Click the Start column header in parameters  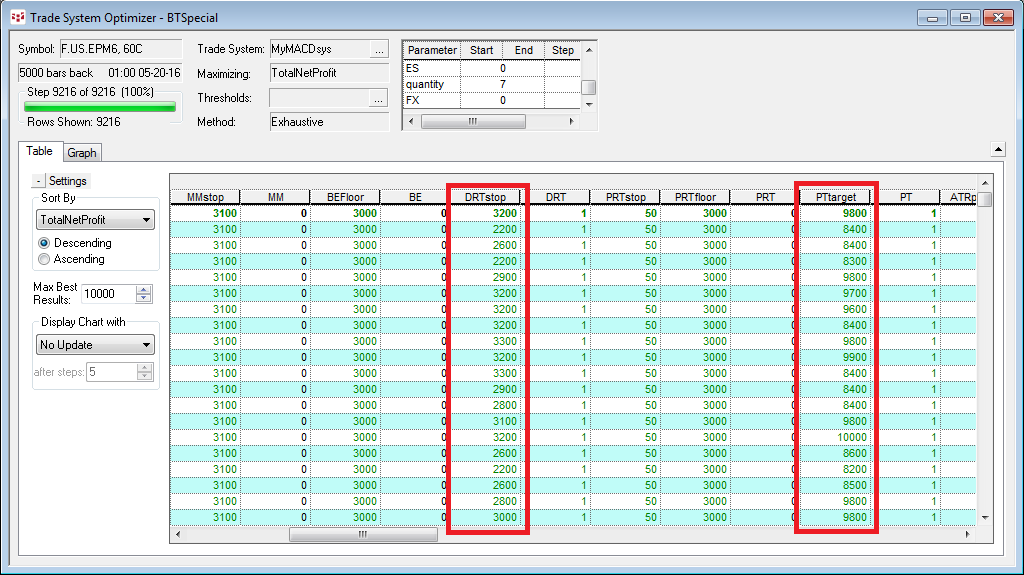pos(481,50)
